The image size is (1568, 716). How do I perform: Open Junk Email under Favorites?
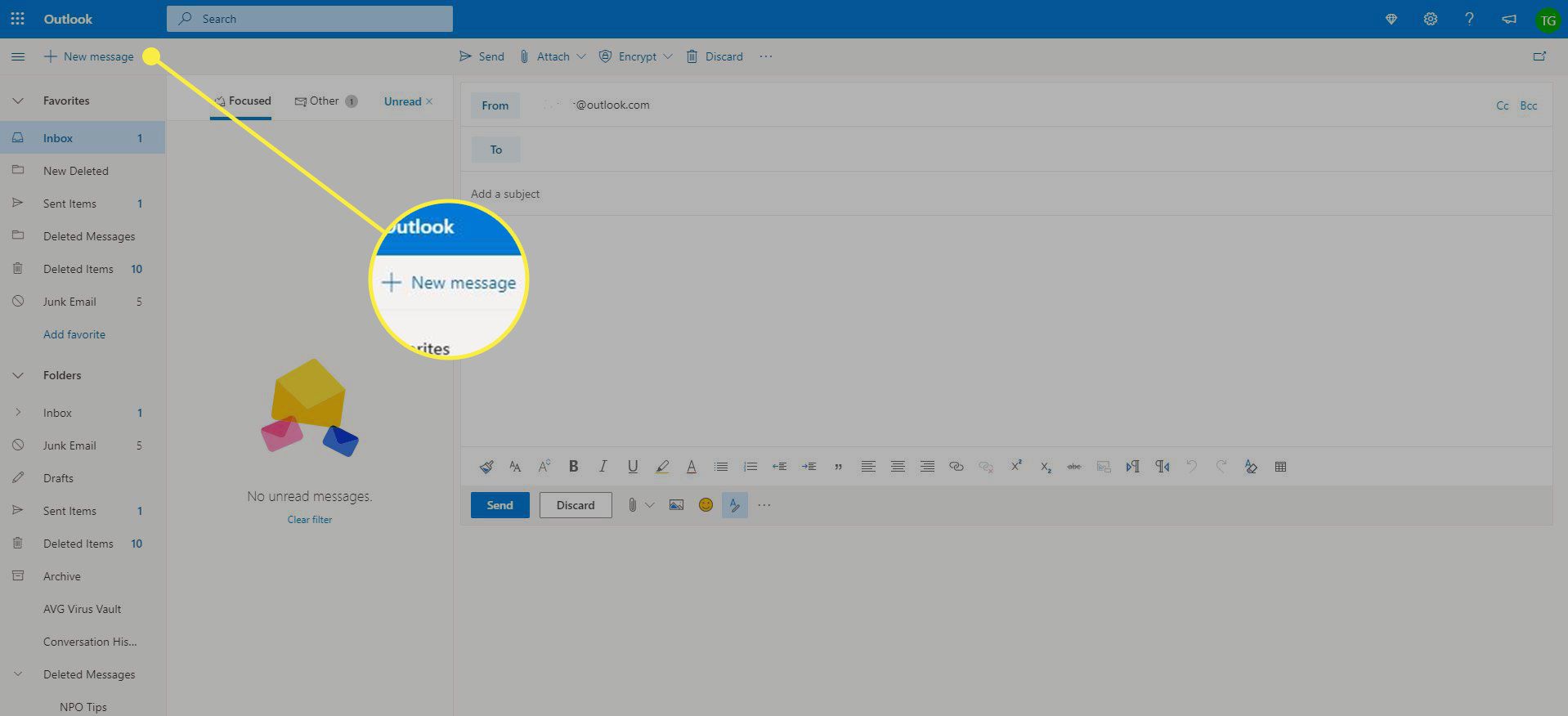click(82, 302)
